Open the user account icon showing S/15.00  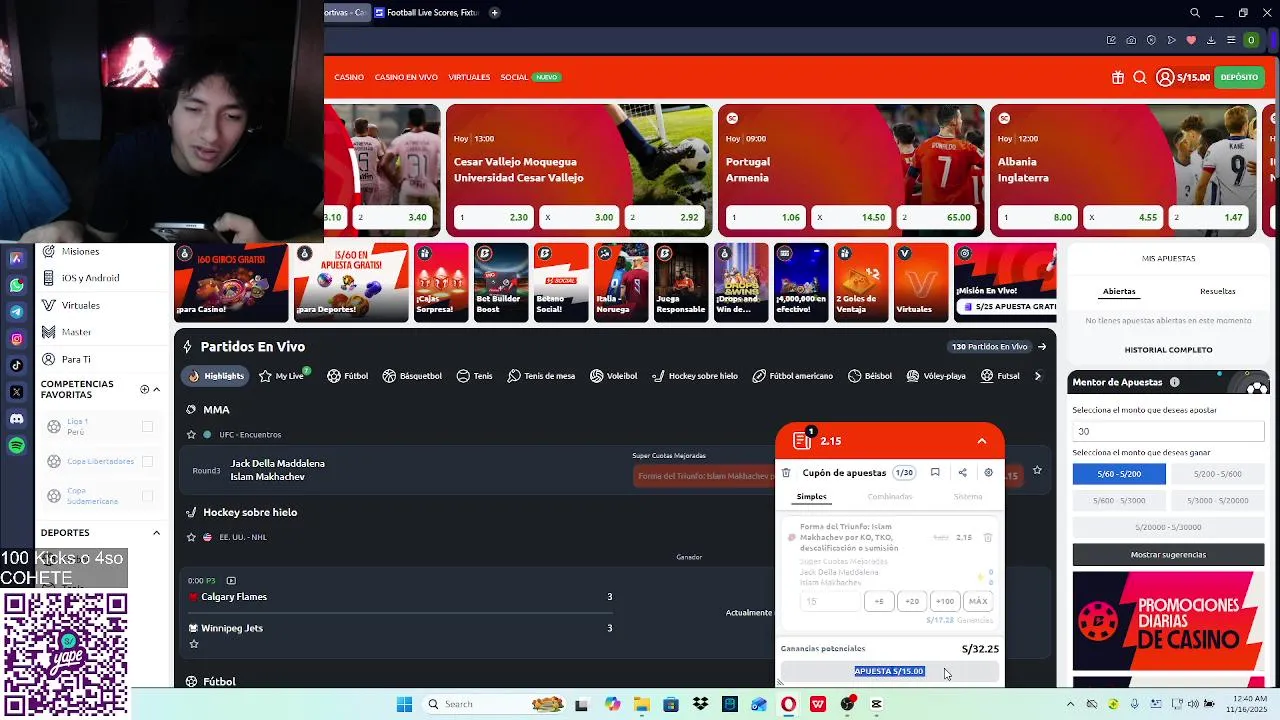1165,77
